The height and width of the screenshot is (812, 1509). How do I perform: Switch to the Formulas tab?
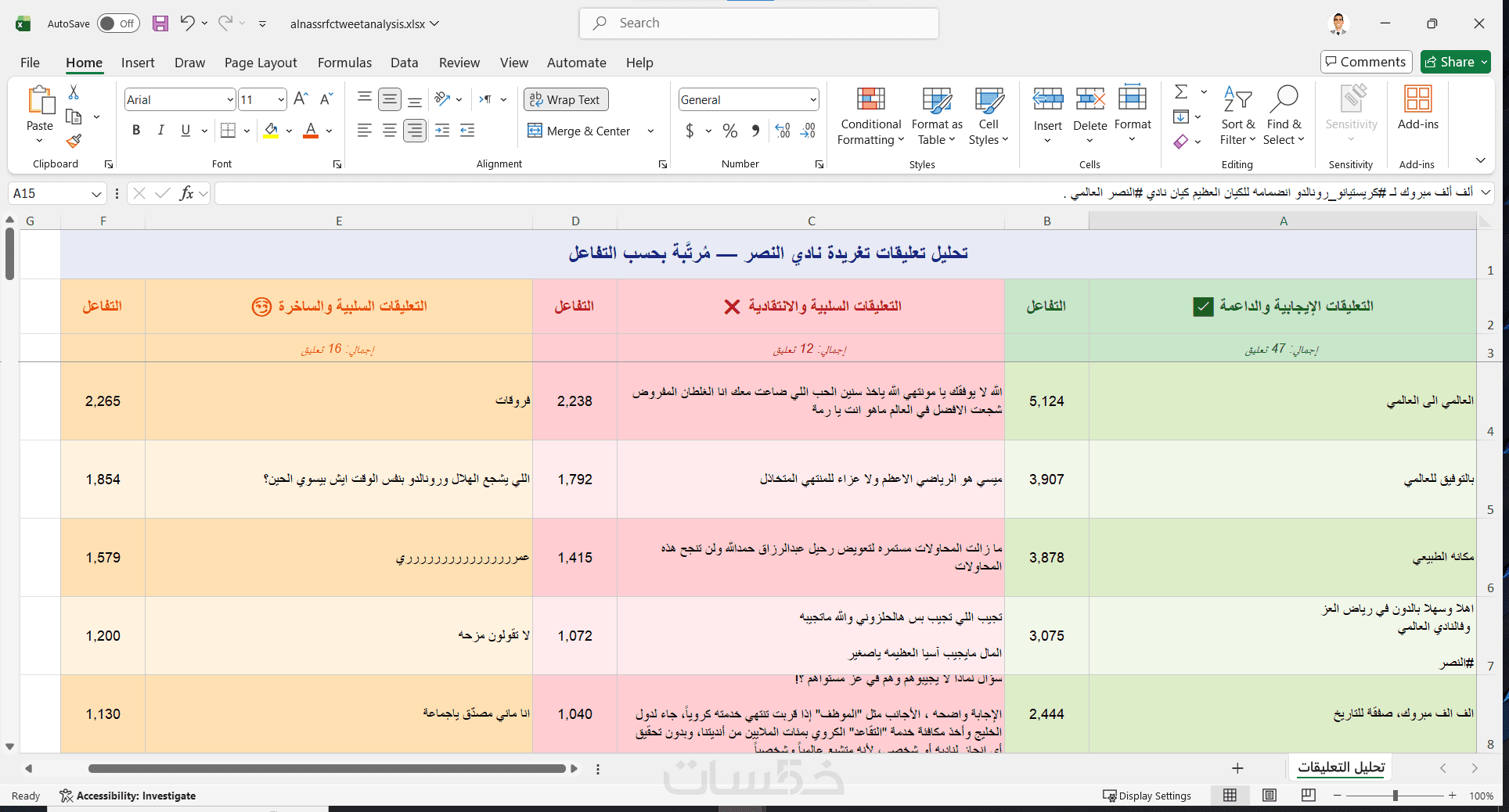tap(344, 63)
